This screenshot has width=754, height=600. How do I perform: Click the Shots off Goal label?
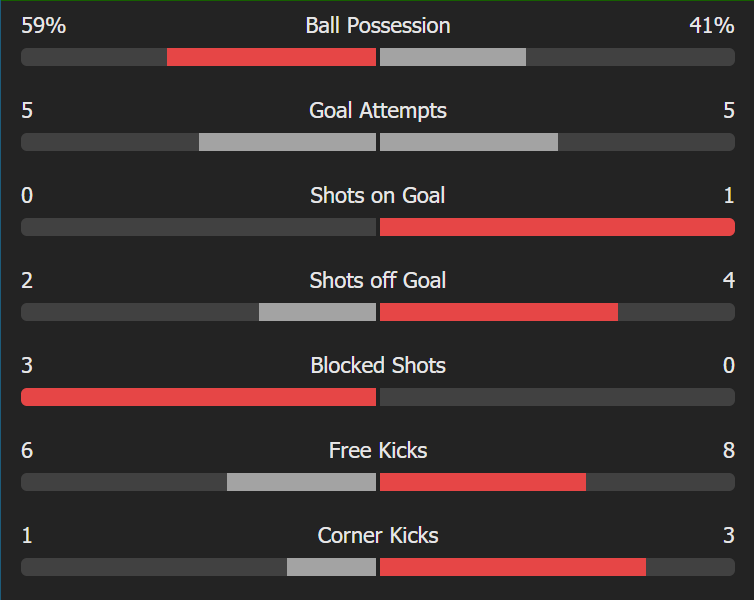(377, 281)
